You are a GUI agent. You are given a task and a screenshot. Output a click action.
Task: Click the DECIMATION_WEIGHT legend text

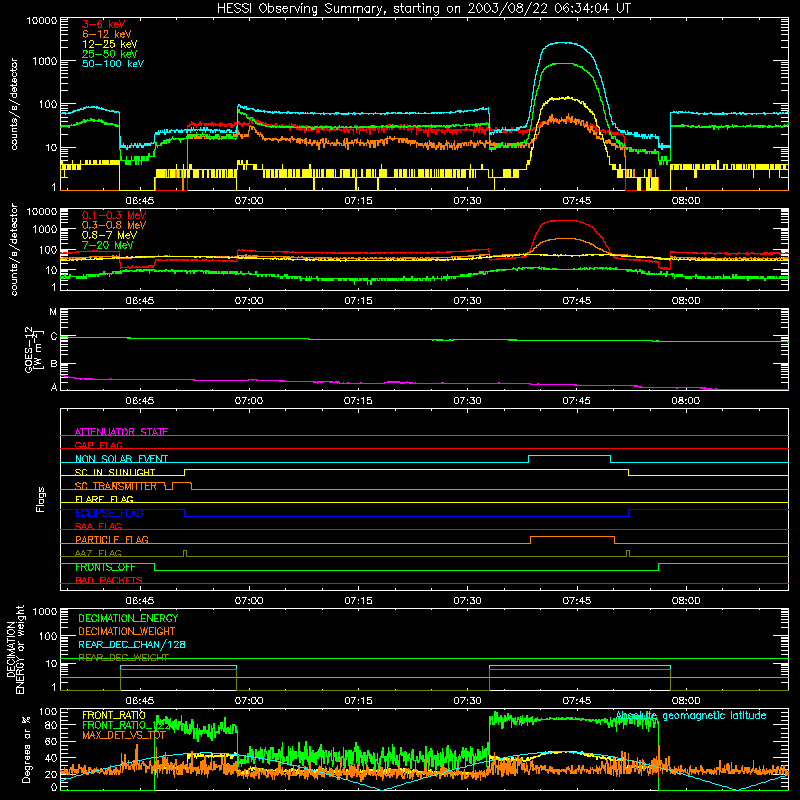pyautogui.click(x=127, y=631)
